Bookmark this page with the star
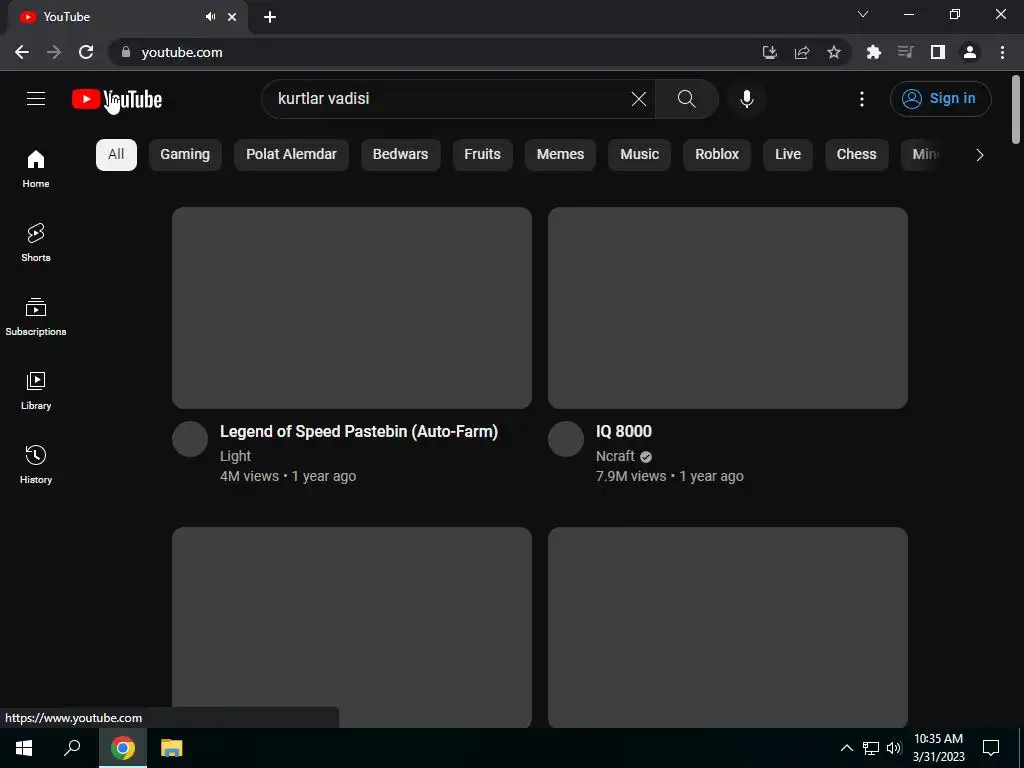Viewport: 1024px width, 768px height. pyautogui.click(x=834, y=52)
